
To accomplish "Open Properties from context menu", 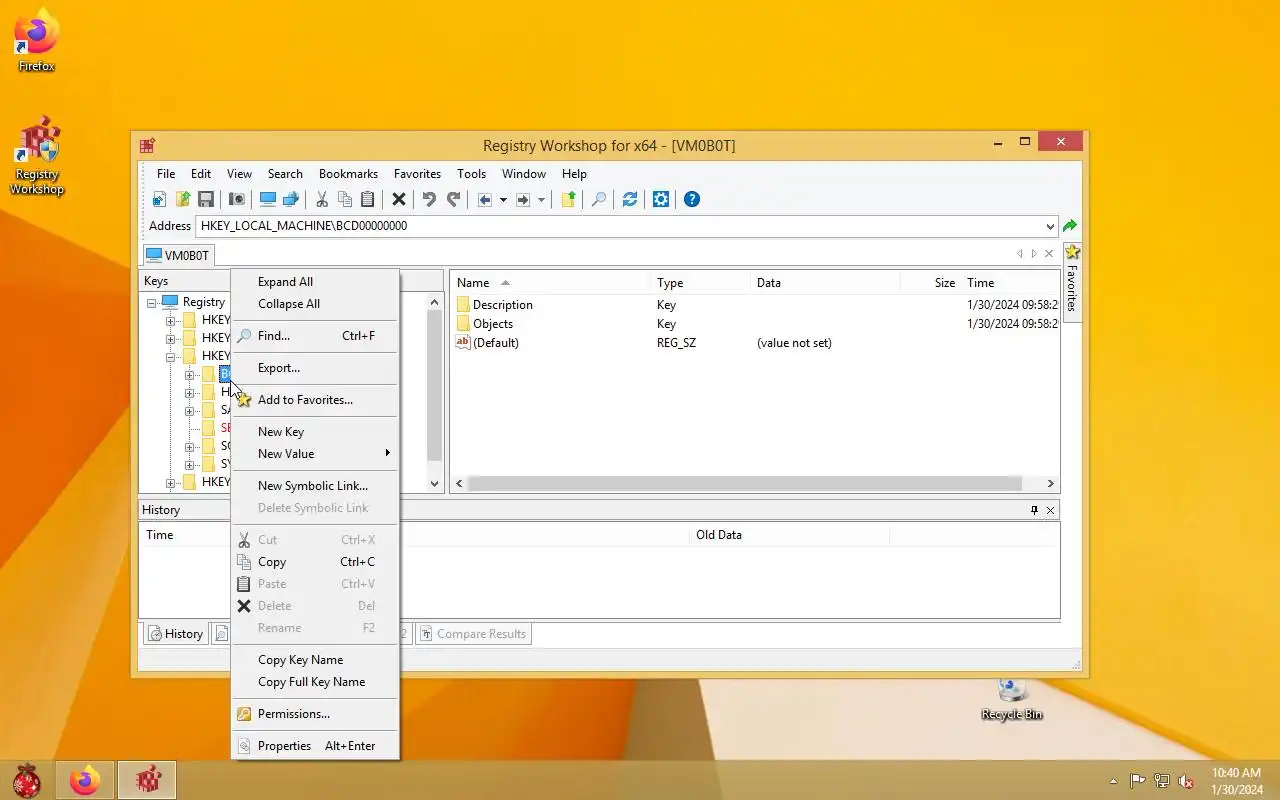I will coord(314,746).
